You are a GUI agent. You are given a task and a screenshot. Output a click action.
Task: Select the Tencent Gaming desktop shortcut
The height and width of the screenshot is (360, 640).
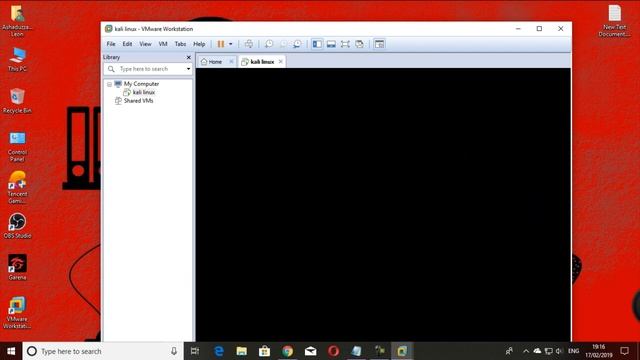point(17,187)
